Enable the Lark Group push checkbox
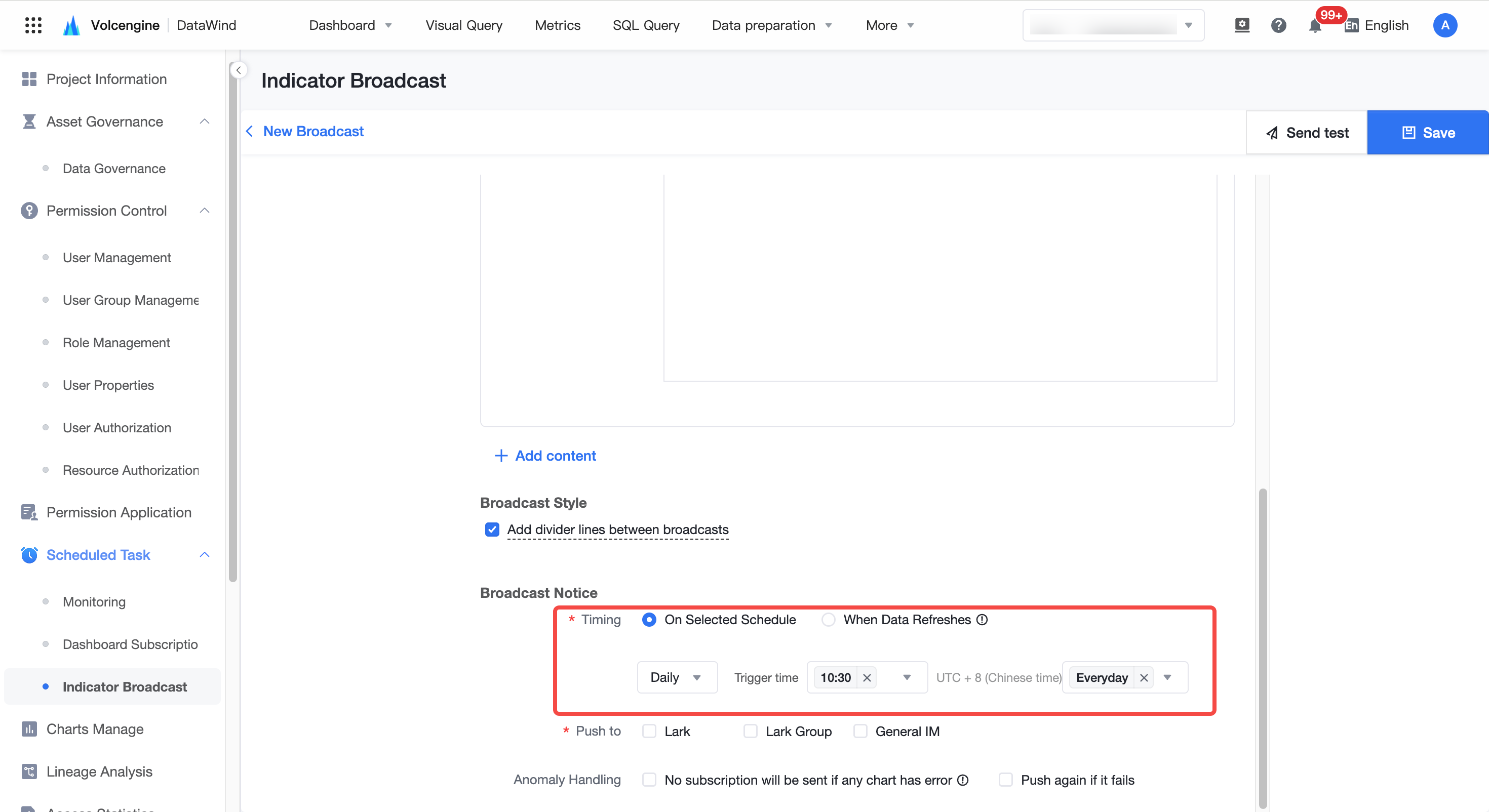This screenshot has width=1489, height=812. click(x=750, y=732)
